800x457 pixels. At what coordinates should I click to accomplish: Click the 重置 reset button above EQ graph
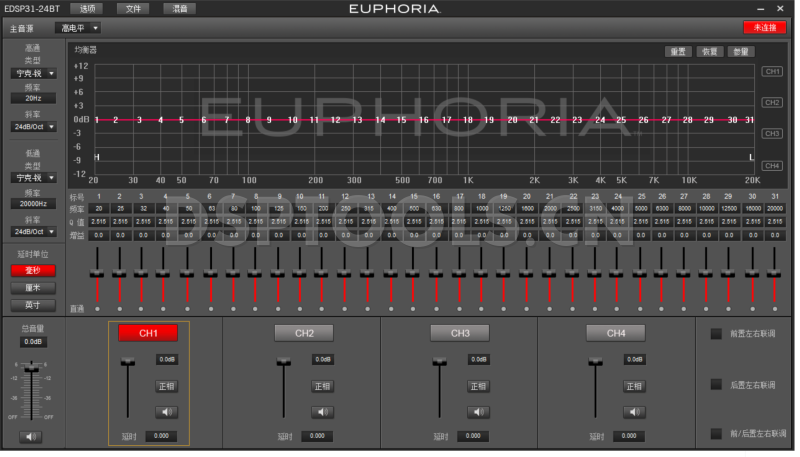(678, 51)
